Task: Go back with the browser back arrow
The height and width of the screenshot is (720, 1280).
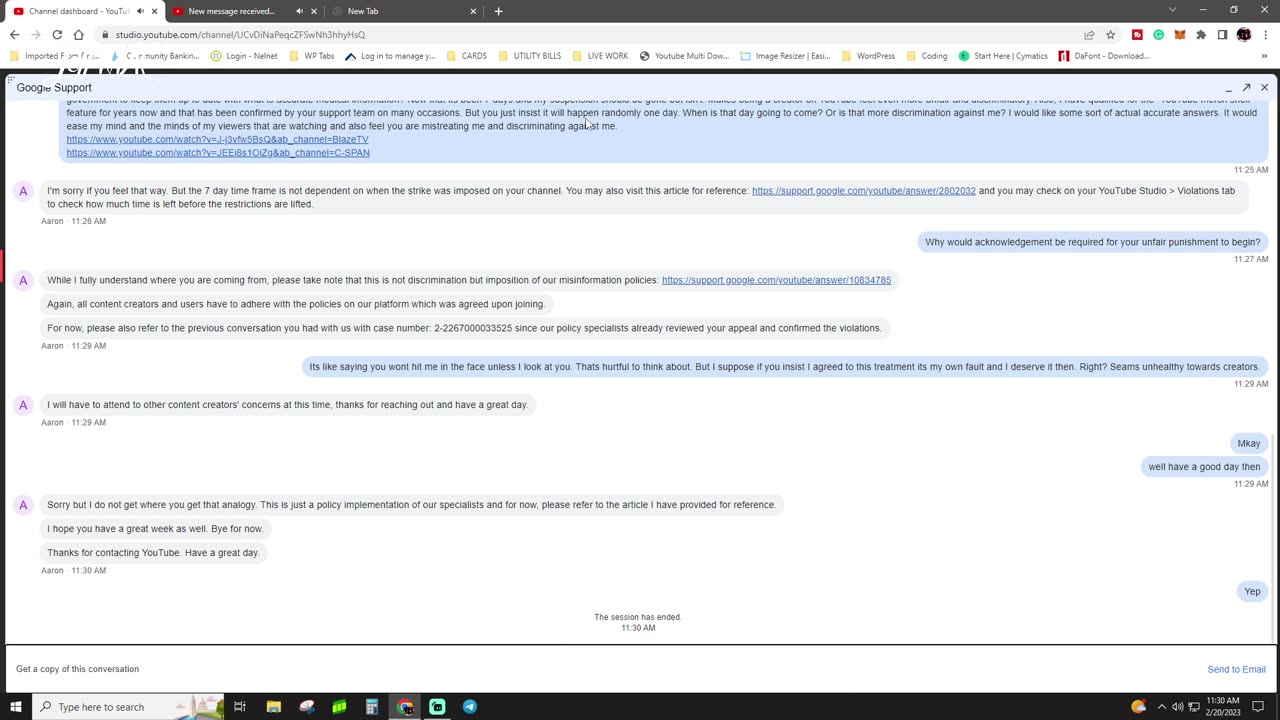Action: click(15, 35)
